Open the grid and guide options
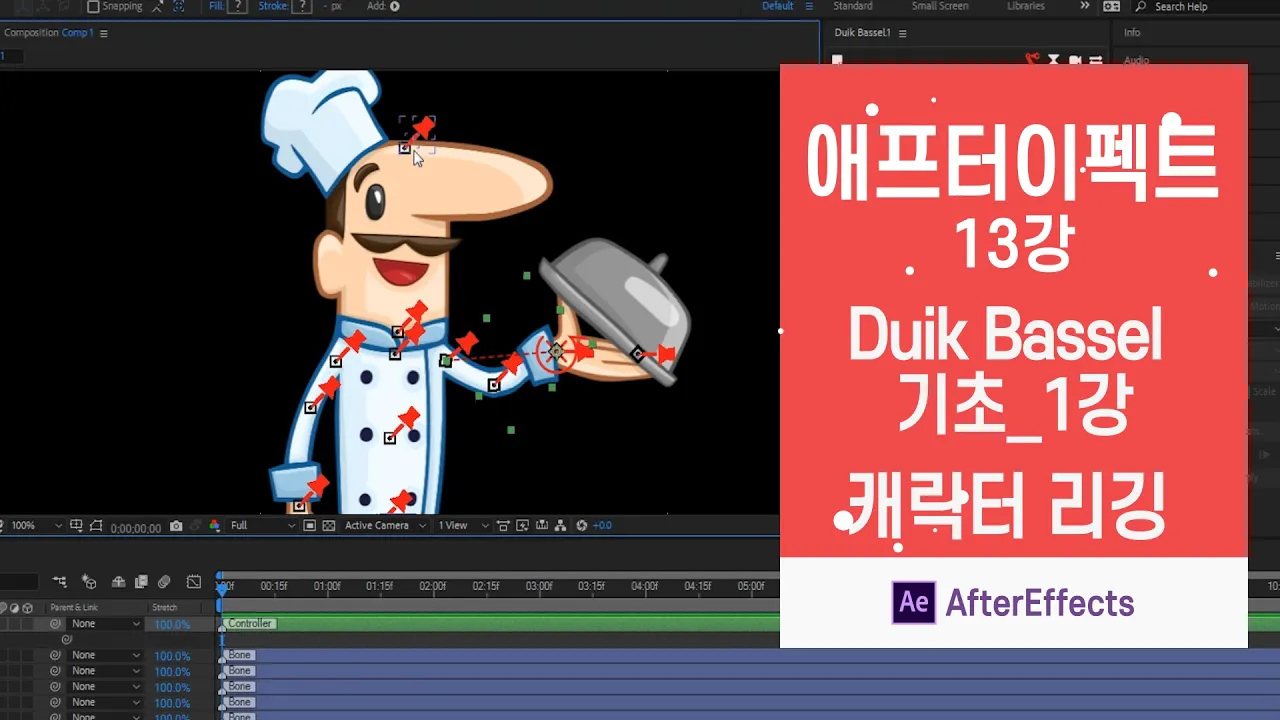Viewport: 1280px width, 720px height. [76, 525]
